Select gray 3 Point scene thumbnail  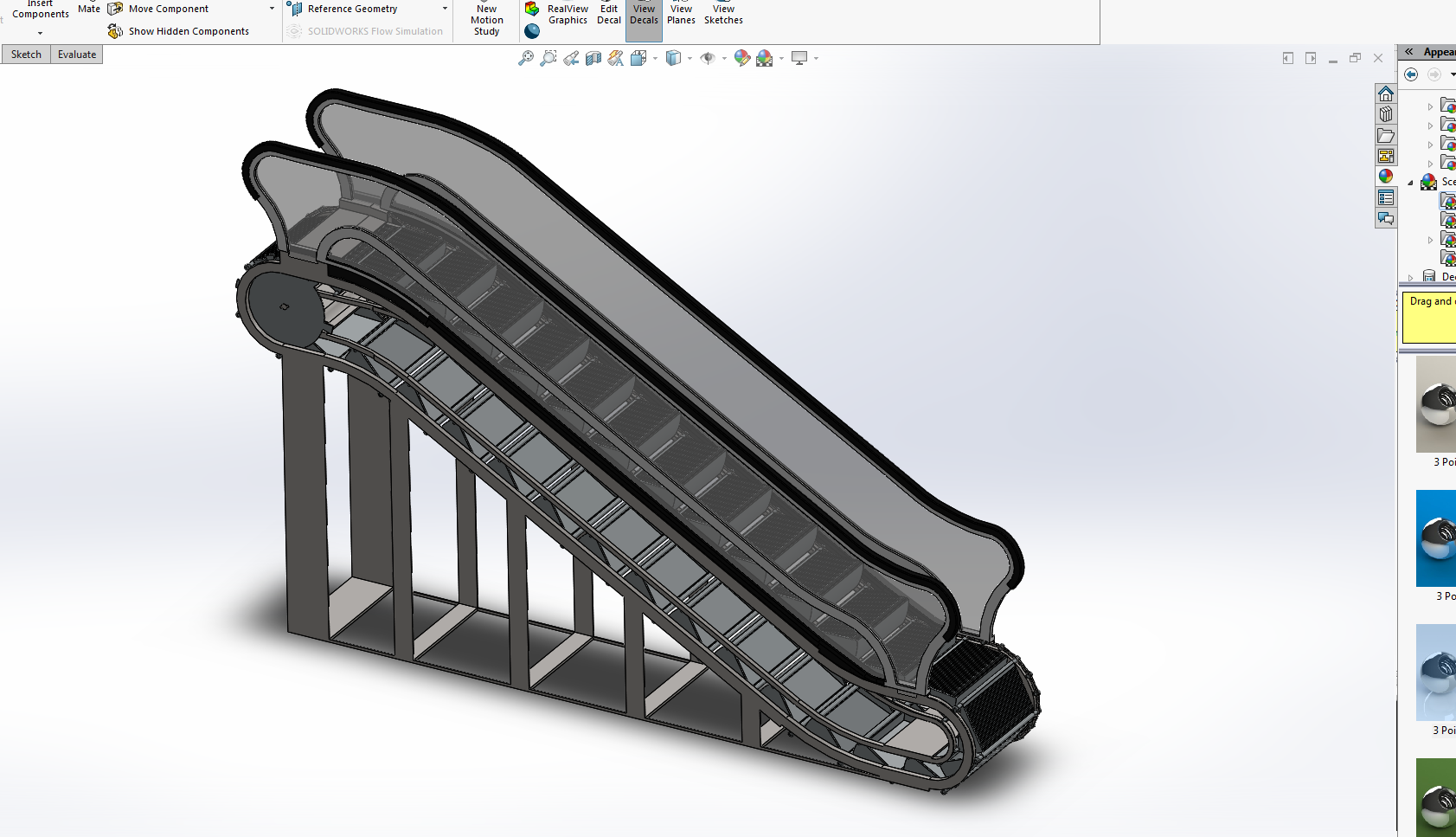coord(1436,404)
